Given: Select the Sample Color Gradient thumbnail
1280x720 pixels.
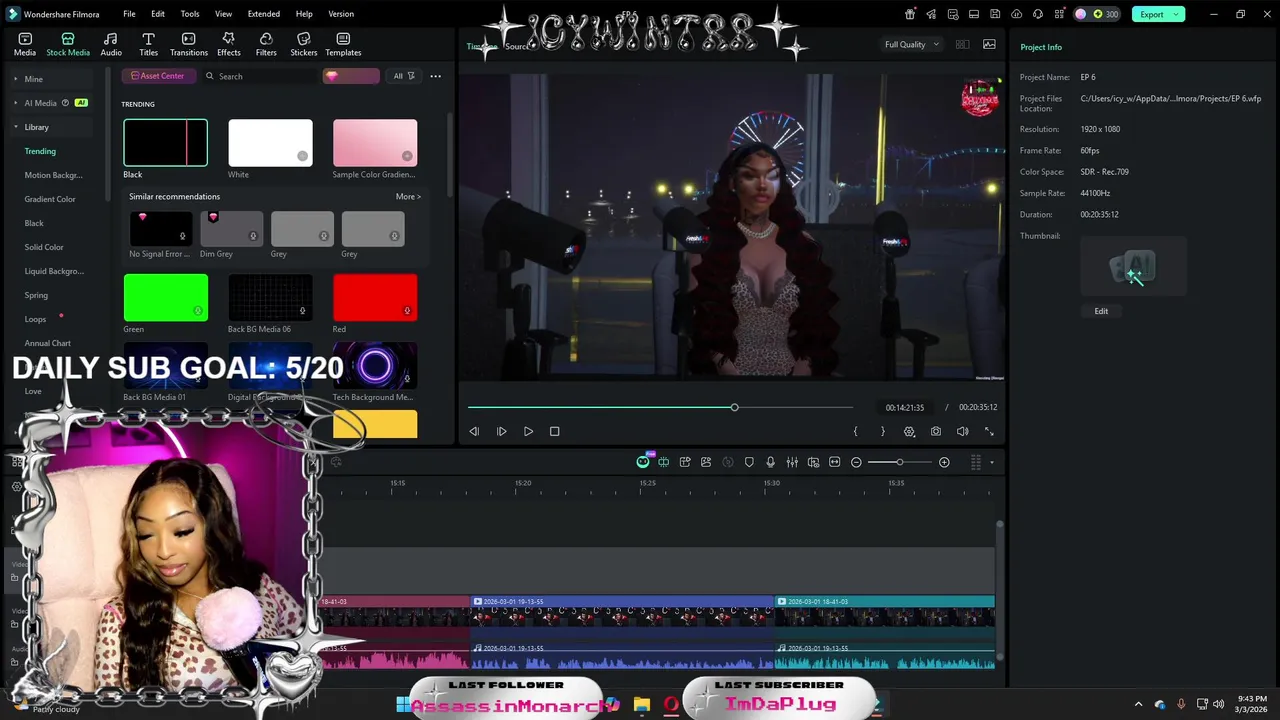Looking at the screenshot, I should click(x=375, y=142).
